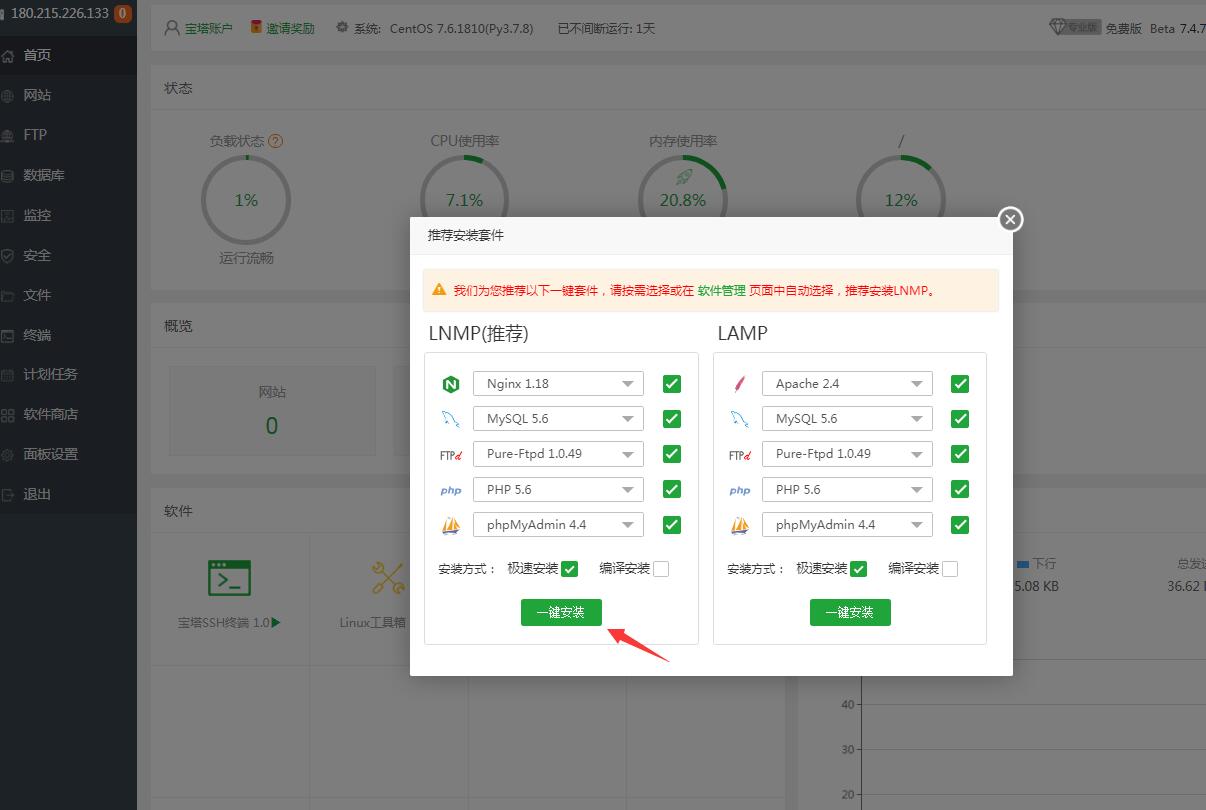
Task: Open LNMP phpMyAdmin 4.4 dropdown
Action: click(558, 525)
